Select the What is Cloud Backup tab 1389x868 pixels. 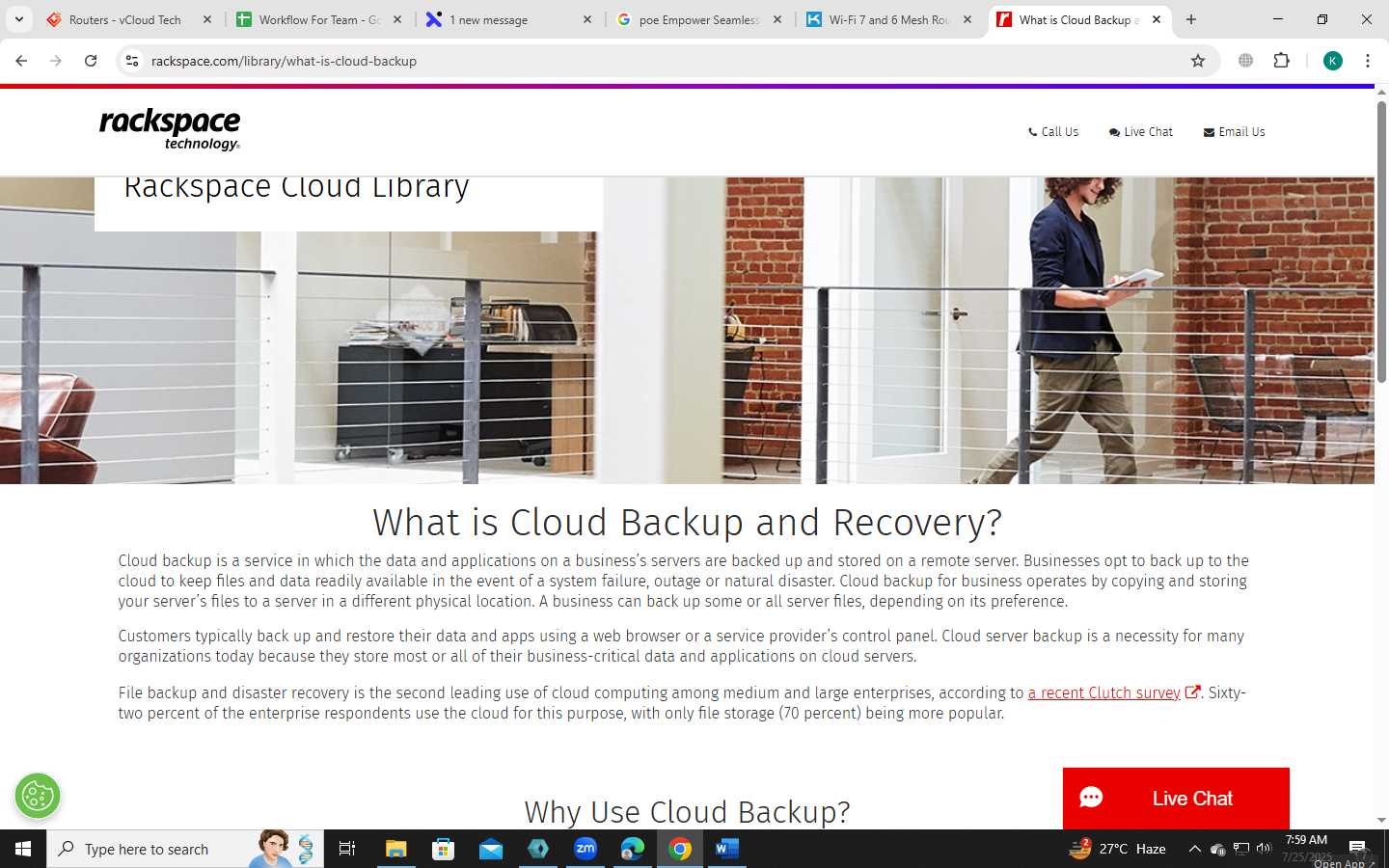click(1078, 19)
